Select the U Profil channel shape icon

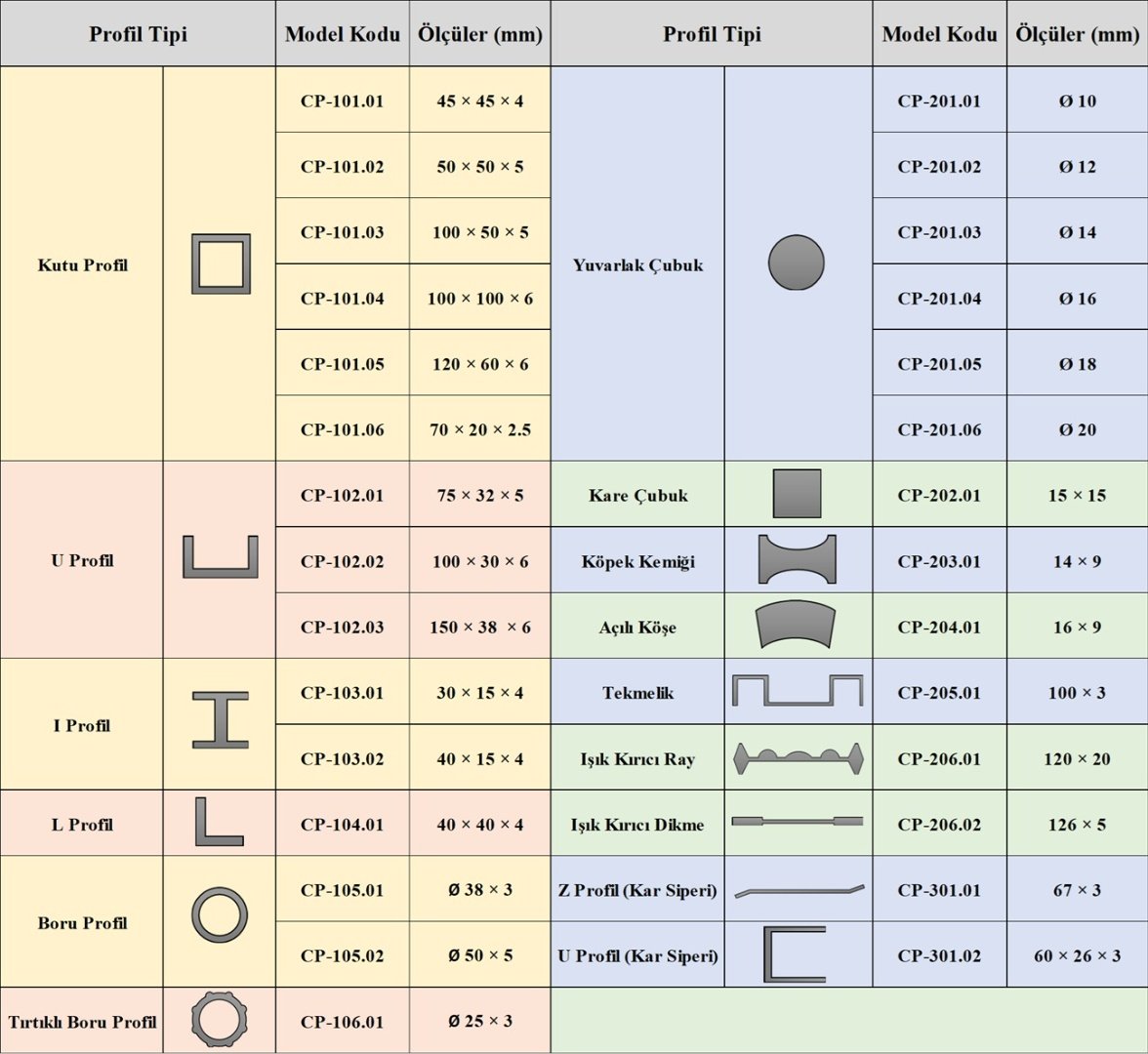click(221, 557)
